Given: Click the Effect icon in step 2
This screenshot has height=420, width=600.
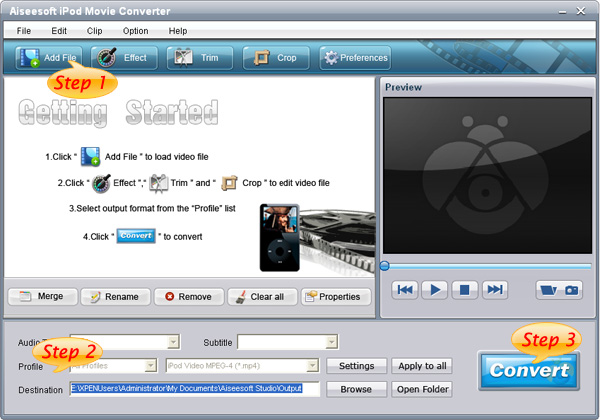Looking at the screenshot, I should [x=101, y=183].
